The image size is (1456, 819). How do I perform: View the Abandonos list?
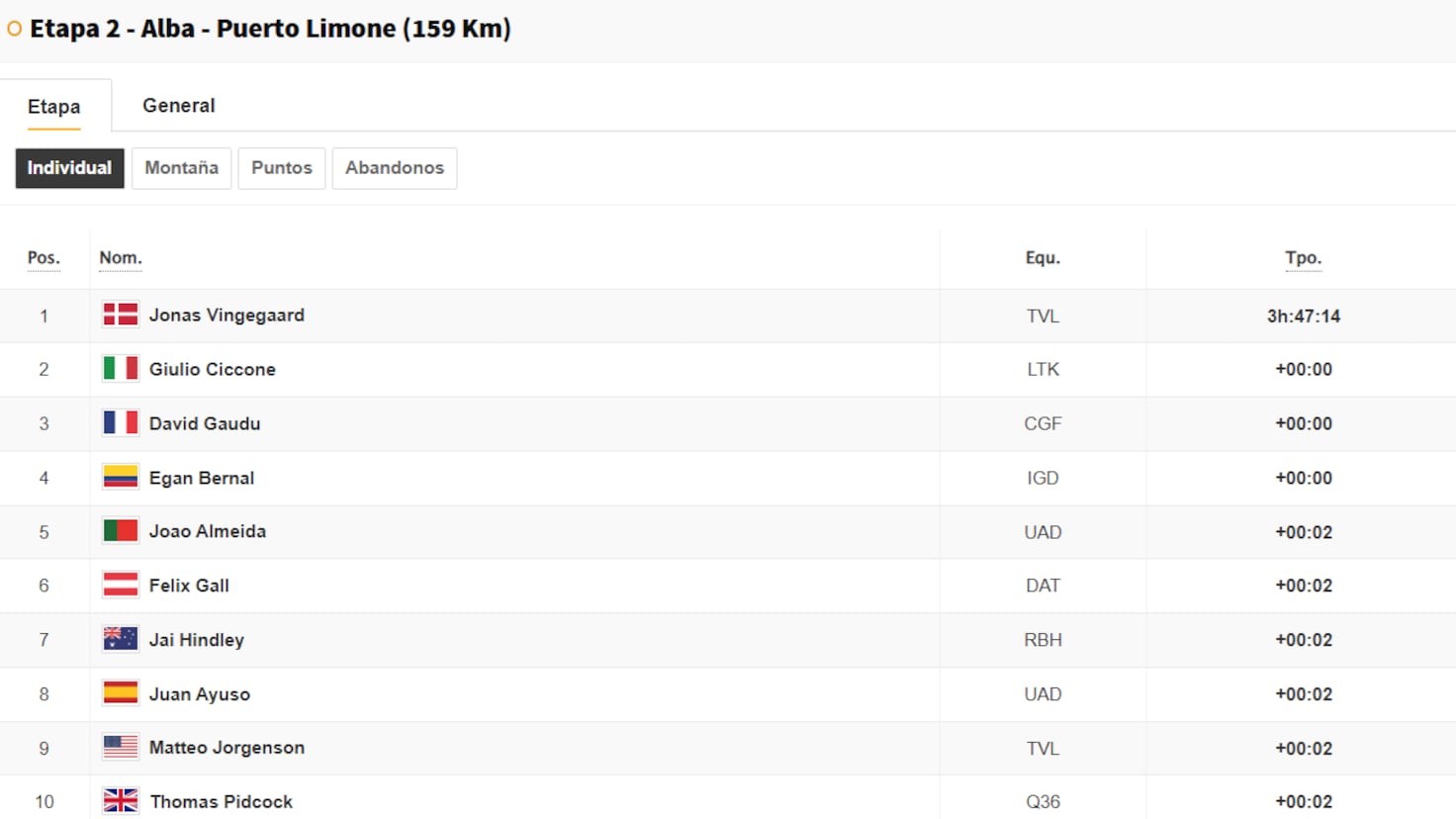pyautogui.click(x=395, y=168)
